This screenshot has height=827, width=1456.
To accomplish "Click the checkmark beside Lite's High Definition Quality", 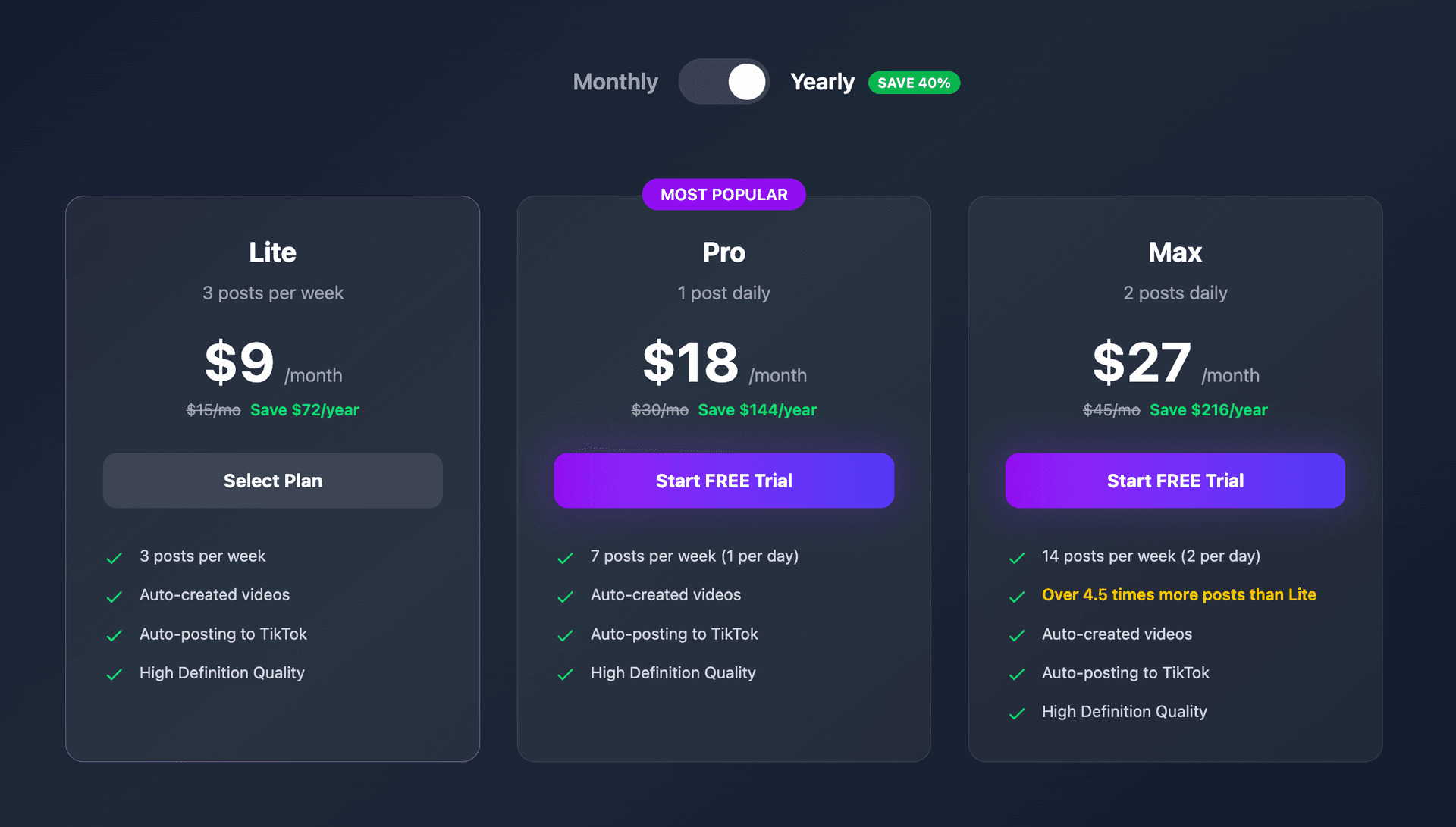I will click(x=114, y=674).
